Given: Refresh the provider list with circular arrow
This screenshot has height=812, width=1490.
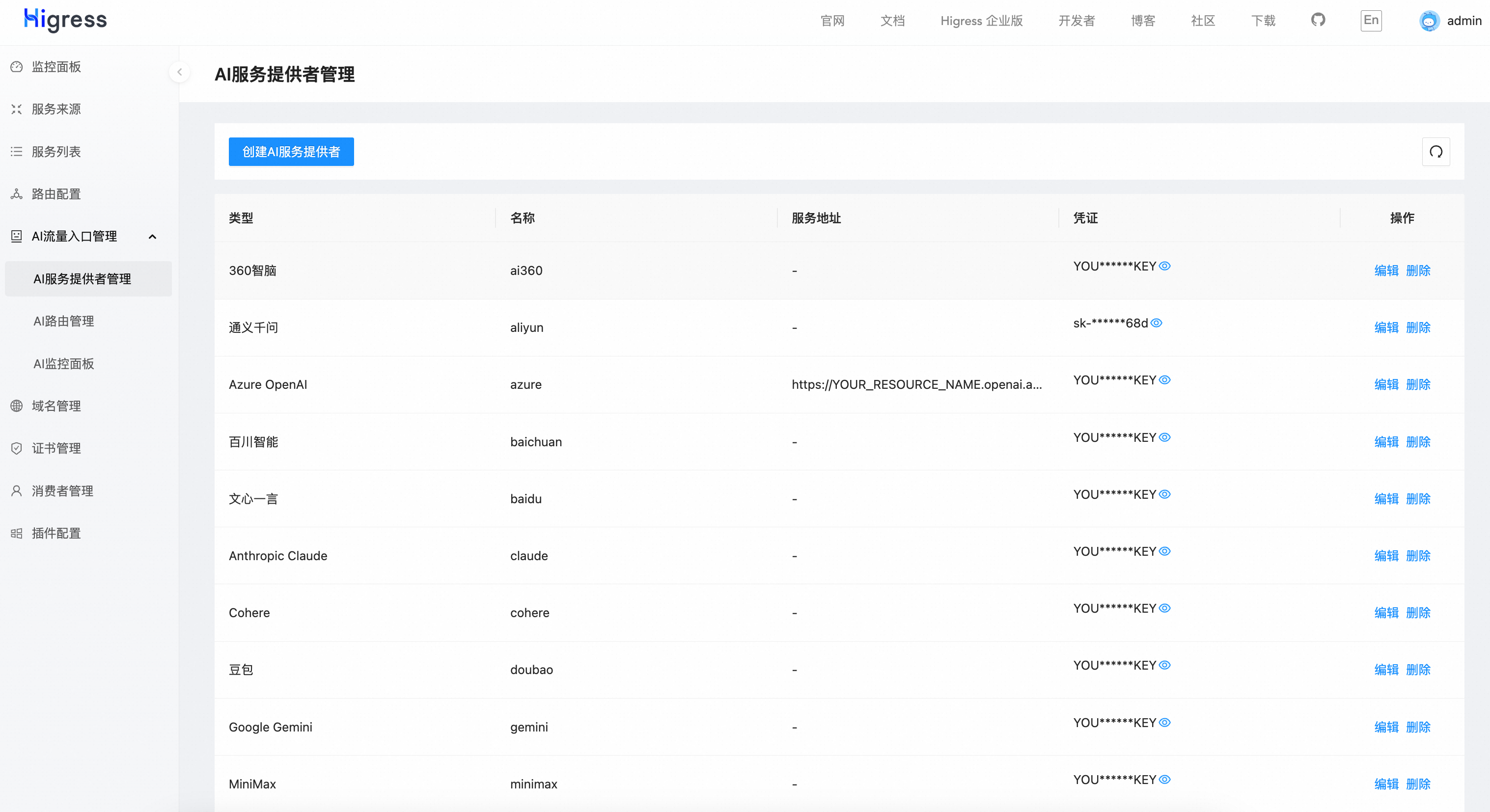Looking at the screenshot, I should pos(1435,152).
